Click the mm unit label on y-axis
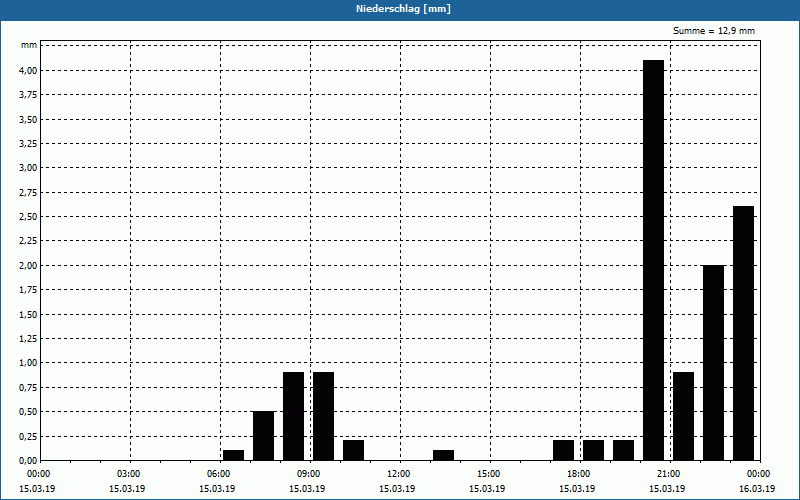This screenshot has height=500, width=800. (29, 45)
